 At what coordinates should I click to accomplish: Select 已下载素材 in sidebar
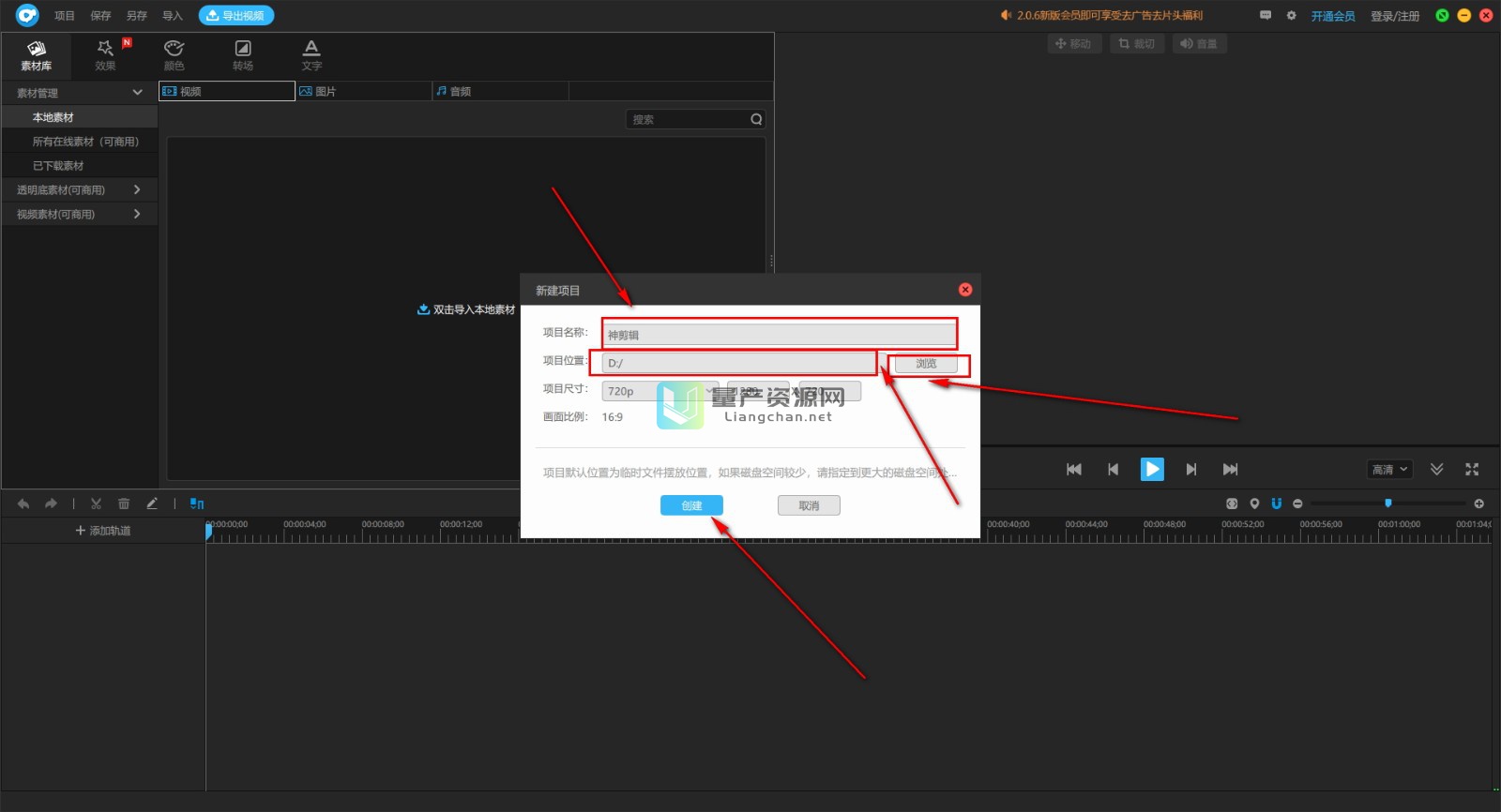coord(80,166)
